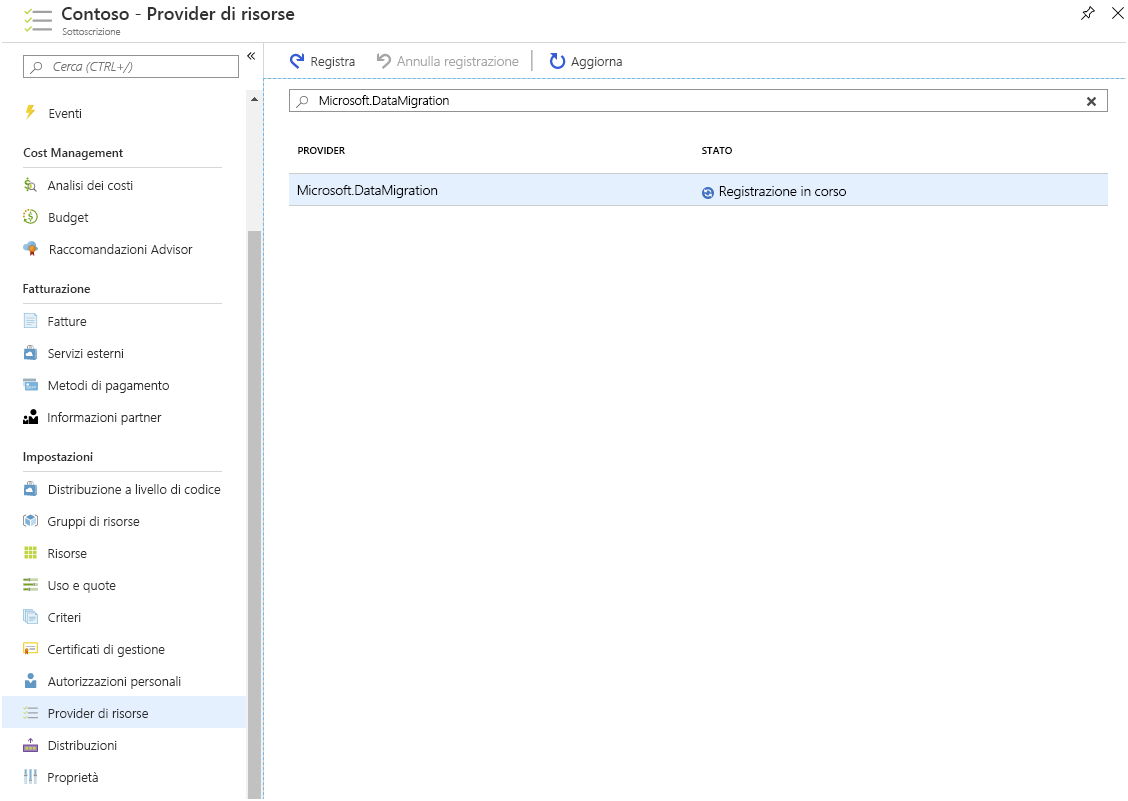Click the Registra button label
This screenshot has width=1128, height=801.
pos(332,62)
